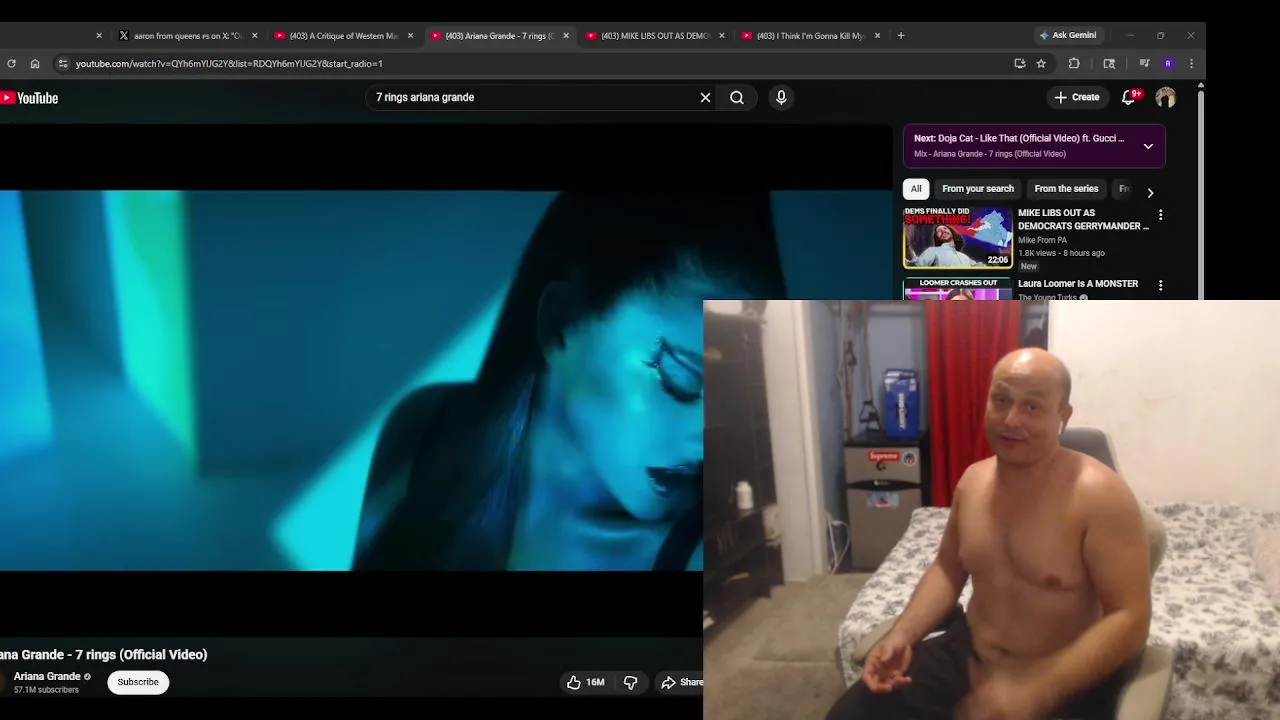Open site information icon in address bar
Image resolution: width=1280 pixels, height=720 pixels.
pyautogui.click(x=62, y=63)
